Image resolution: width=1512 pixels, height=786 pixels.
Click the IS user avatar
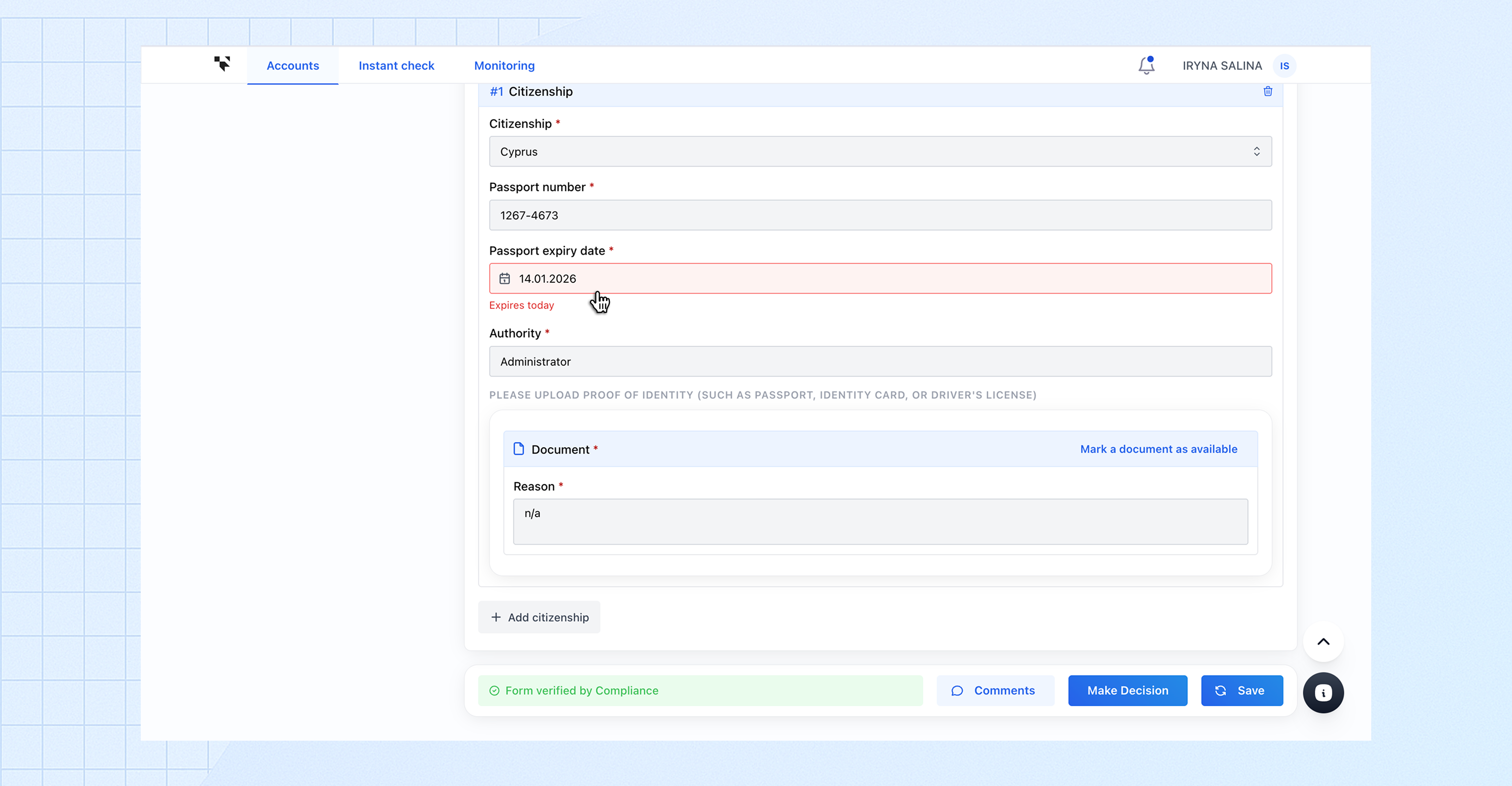pyautogui.click(x=1284, y=66)
